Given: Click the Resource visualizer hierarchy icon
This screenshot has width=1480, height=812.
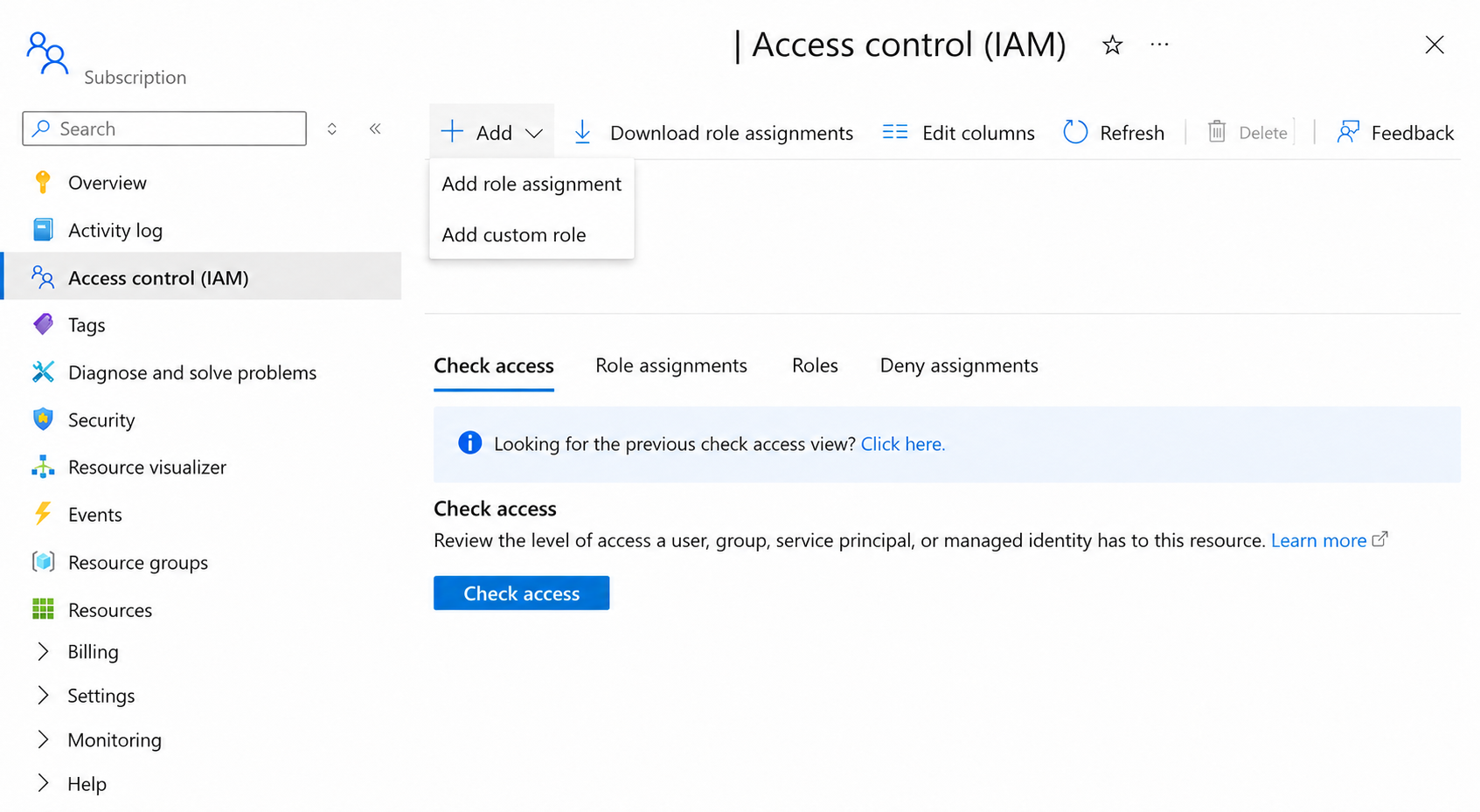Looking at the screenshot, I should pos(43,467).
